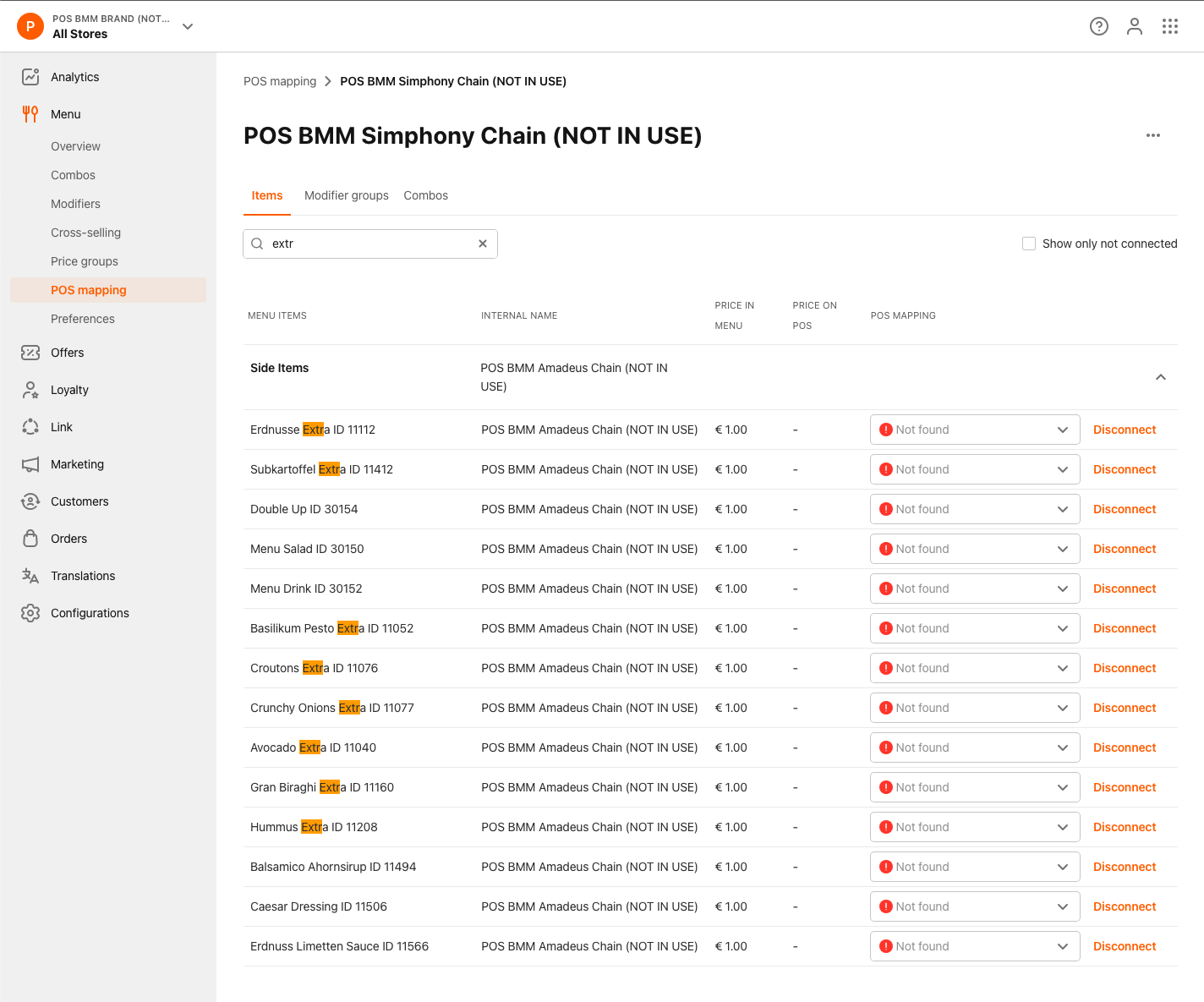This screenshot has height=1002, width=1204.
Task: Open the three-dot page options menu
Action: [x=1153, y=135]
